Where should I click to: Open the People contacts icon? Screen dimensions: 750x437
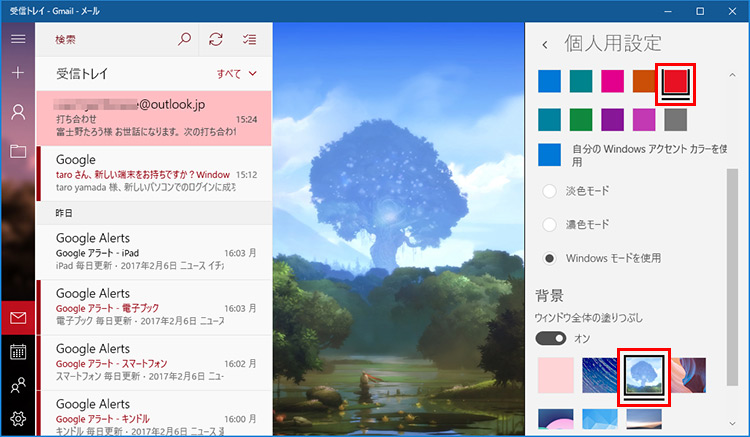click(x=18, y=385)
